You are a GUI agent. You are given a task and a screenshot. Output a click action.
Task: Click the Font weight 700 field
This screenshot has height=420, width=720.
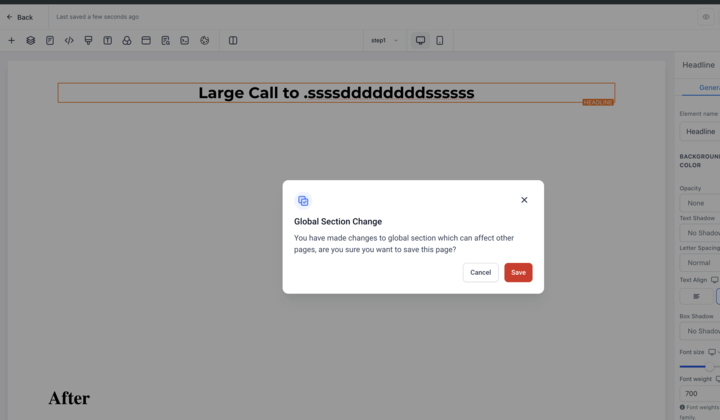tap(700, 393)
